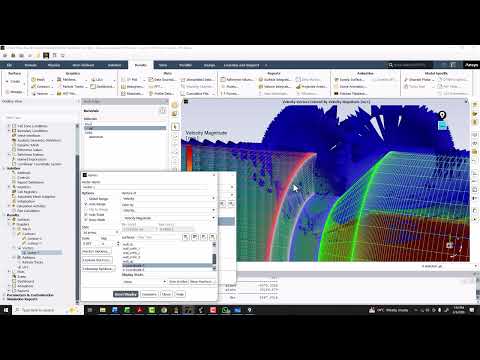Click the first surface list toggle icon

(x=186, y=237)
